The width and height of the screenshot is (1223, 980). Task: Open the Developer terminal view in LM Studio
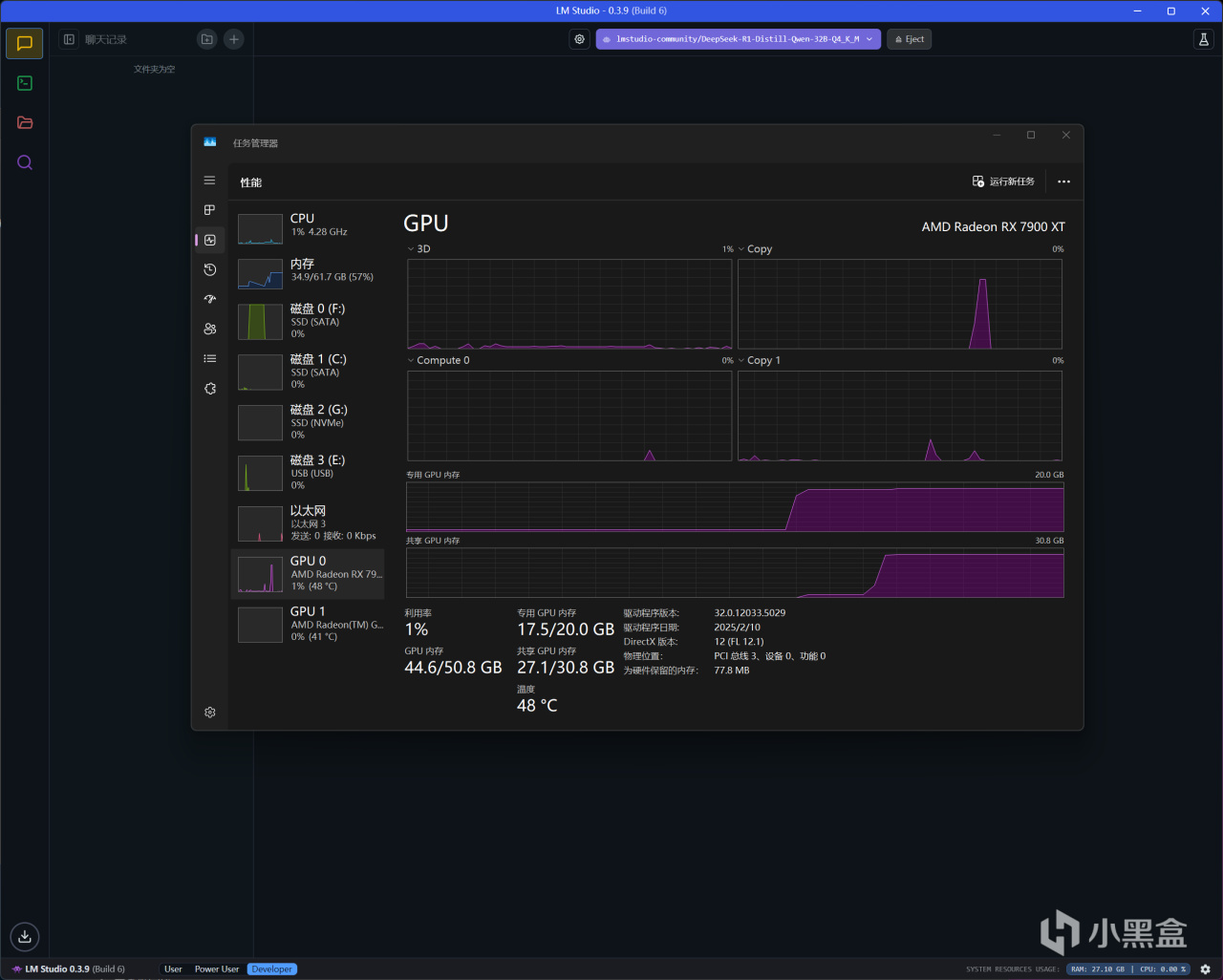tap(25, 83)
